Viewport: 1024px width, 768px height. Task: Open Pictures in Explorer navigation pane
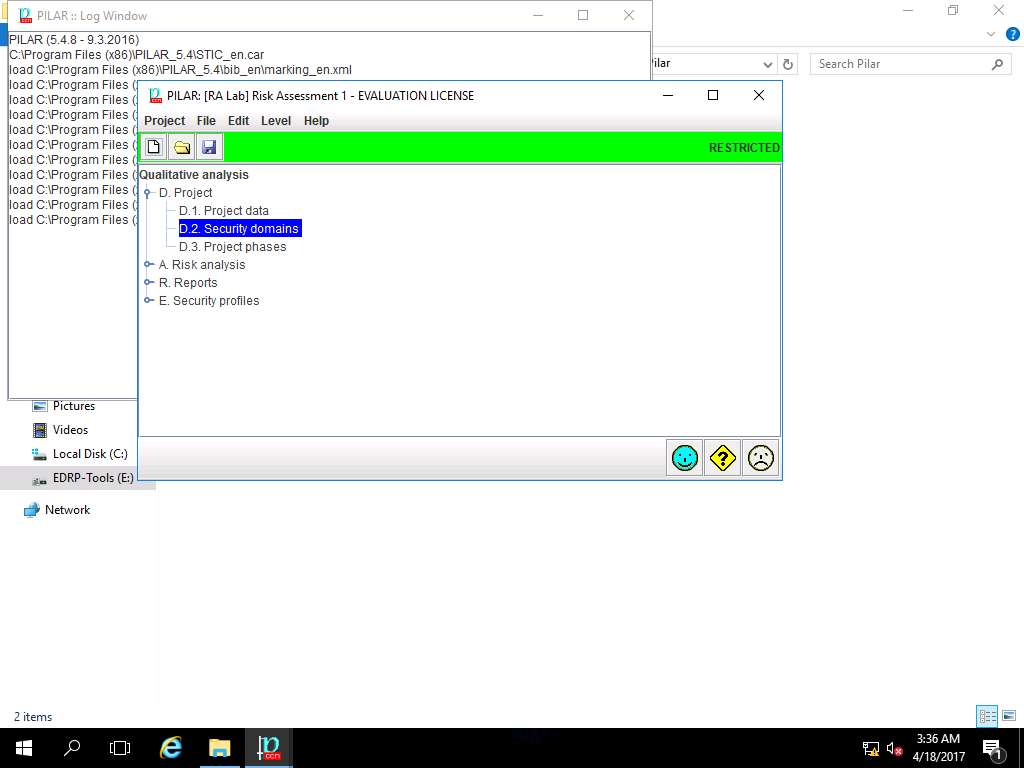[x=73, y=406]
